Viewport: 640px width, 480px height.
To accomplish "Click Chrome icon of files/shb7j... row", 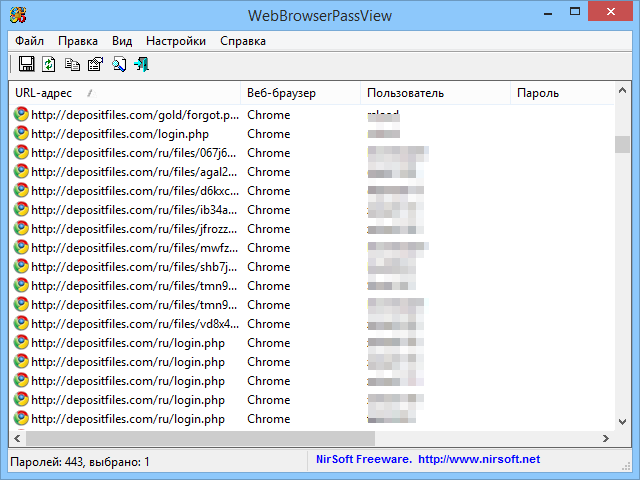I will pos(21,267).
